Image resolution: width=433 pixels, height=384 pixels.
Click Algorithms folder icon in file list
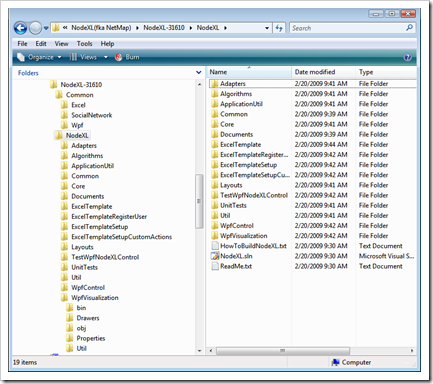pyautogui.click(x=215, y=94)
